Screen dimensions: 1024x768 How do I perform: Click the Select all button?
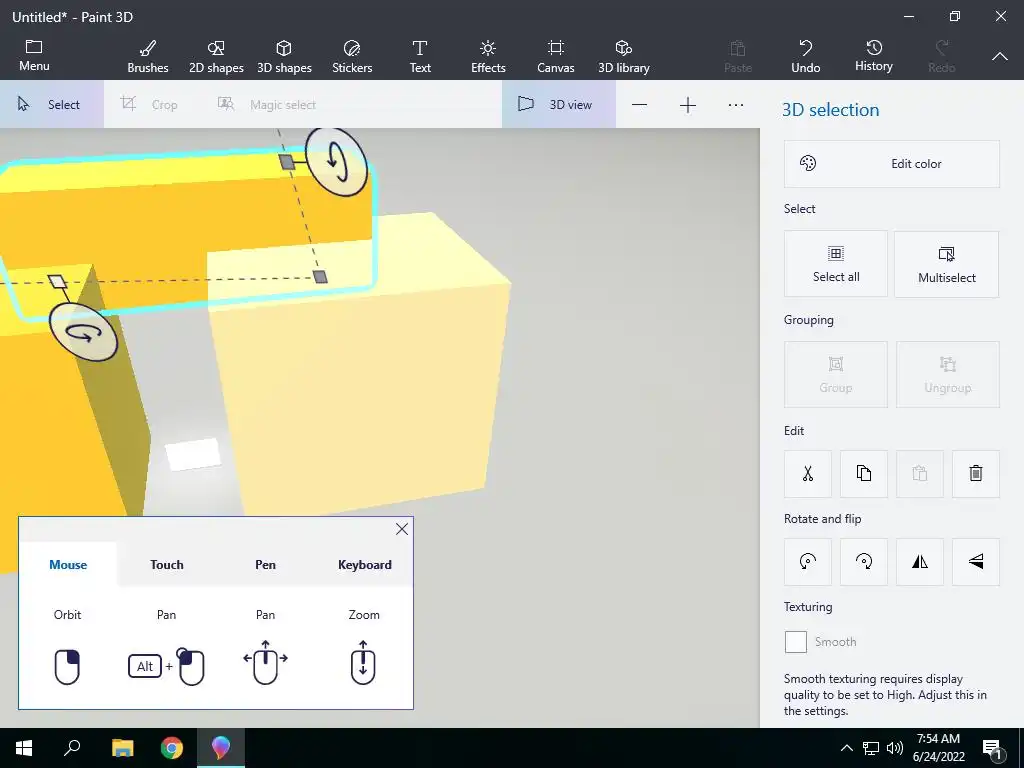point(836,264)
